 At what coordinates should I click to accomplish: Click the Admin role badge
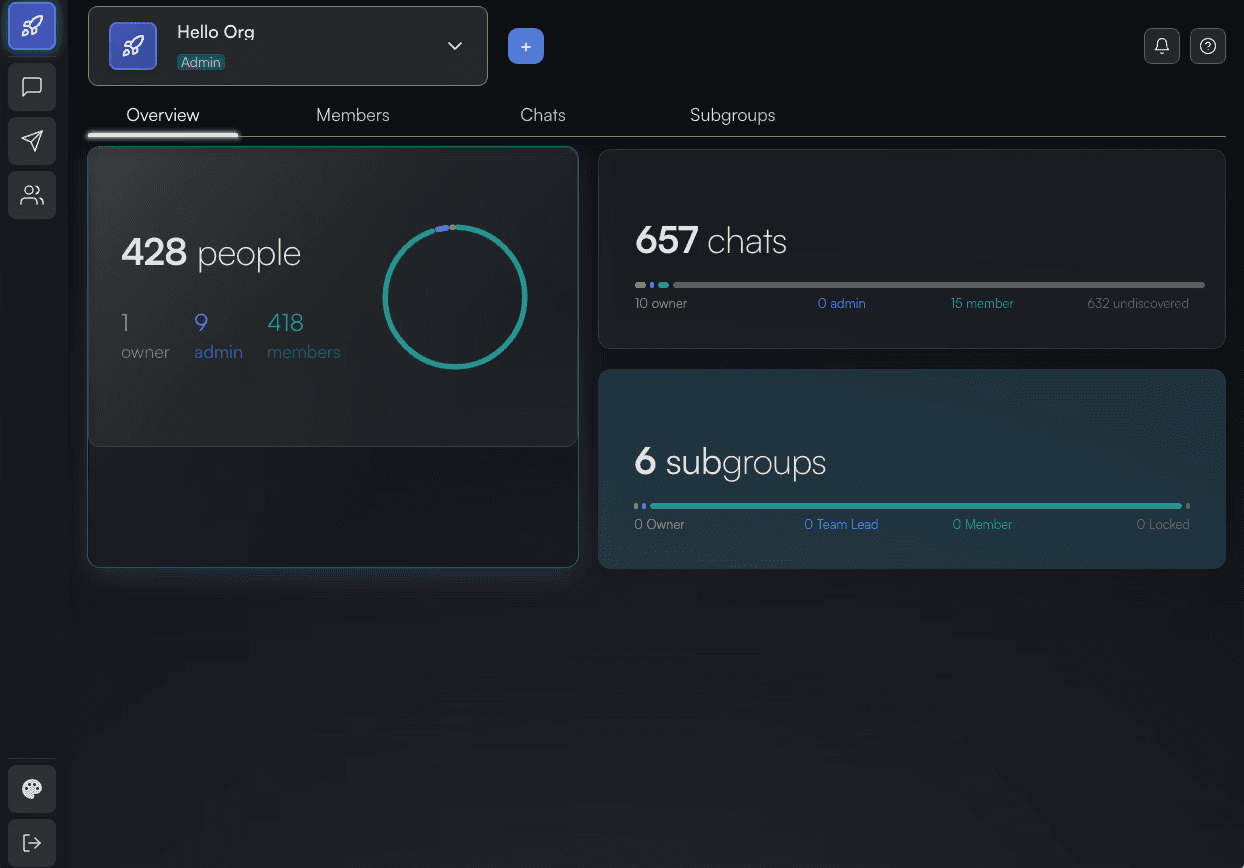click(x=201, y=62)
